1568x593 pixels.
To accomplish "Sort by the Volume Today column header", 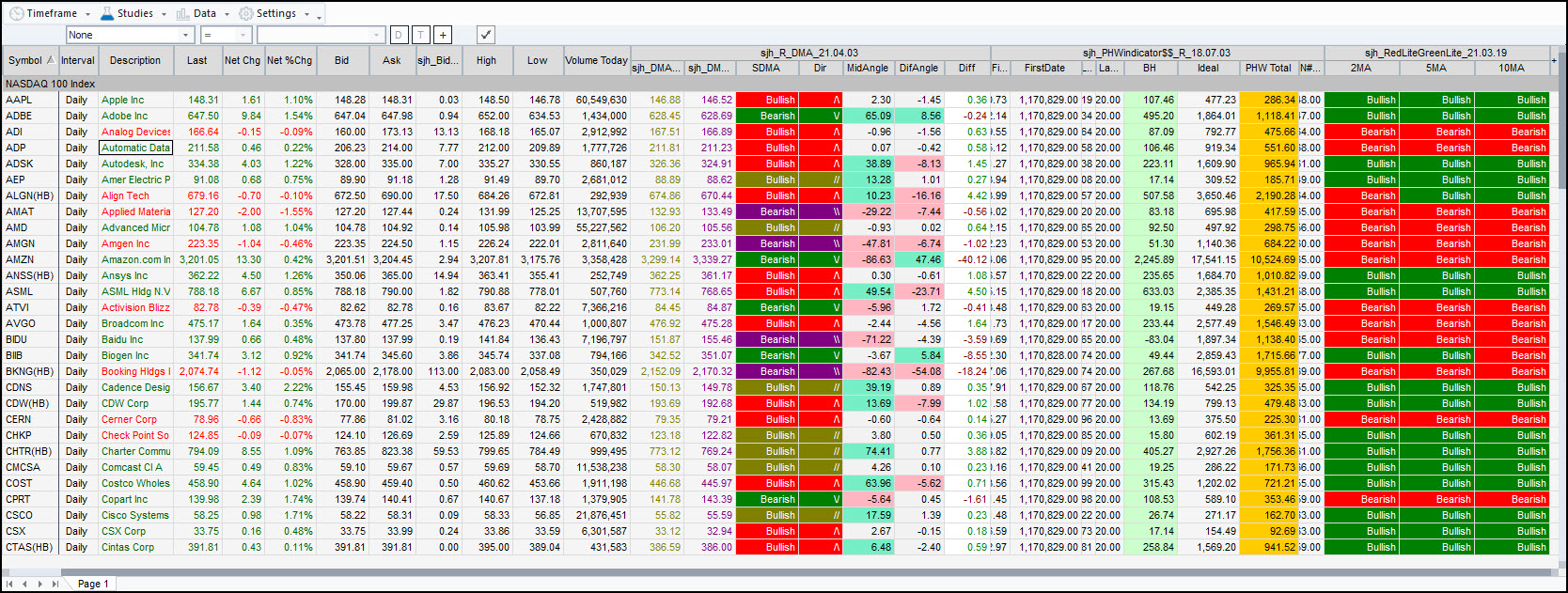I will 596,60.
